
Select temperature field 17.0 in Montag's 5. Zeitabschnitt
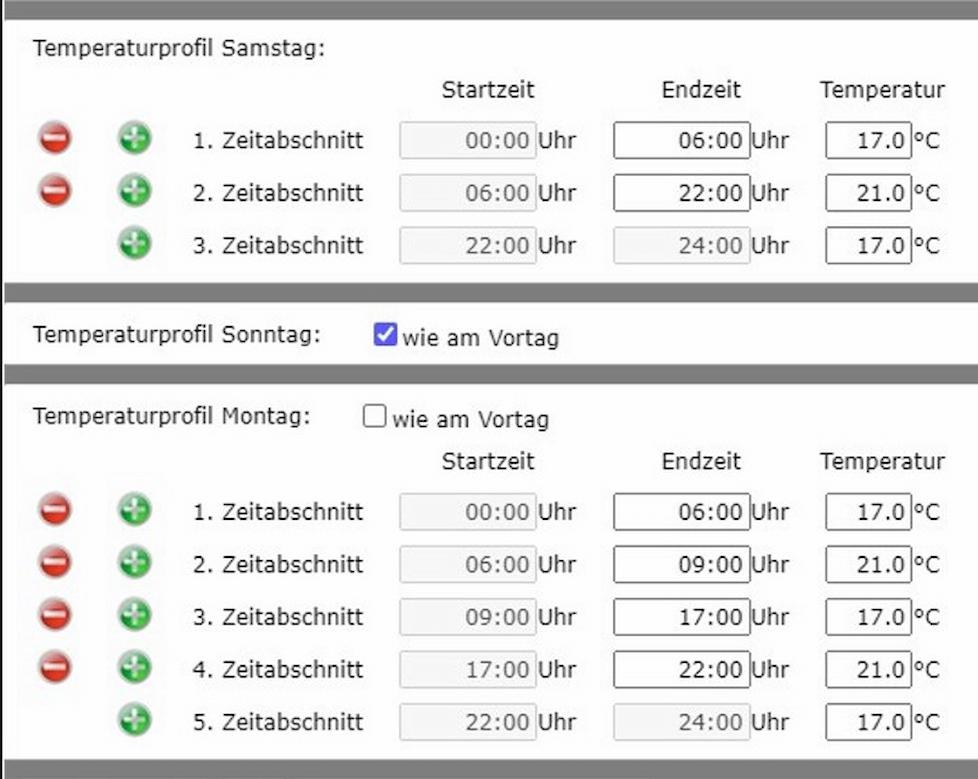tap(869, 721)
